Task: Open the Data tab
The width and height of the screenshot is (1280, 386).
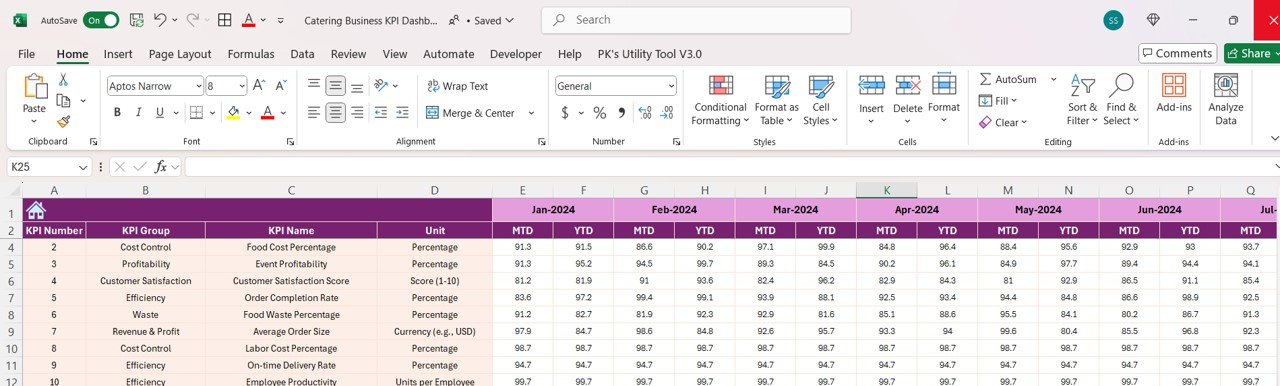Action: pos(302,54)
